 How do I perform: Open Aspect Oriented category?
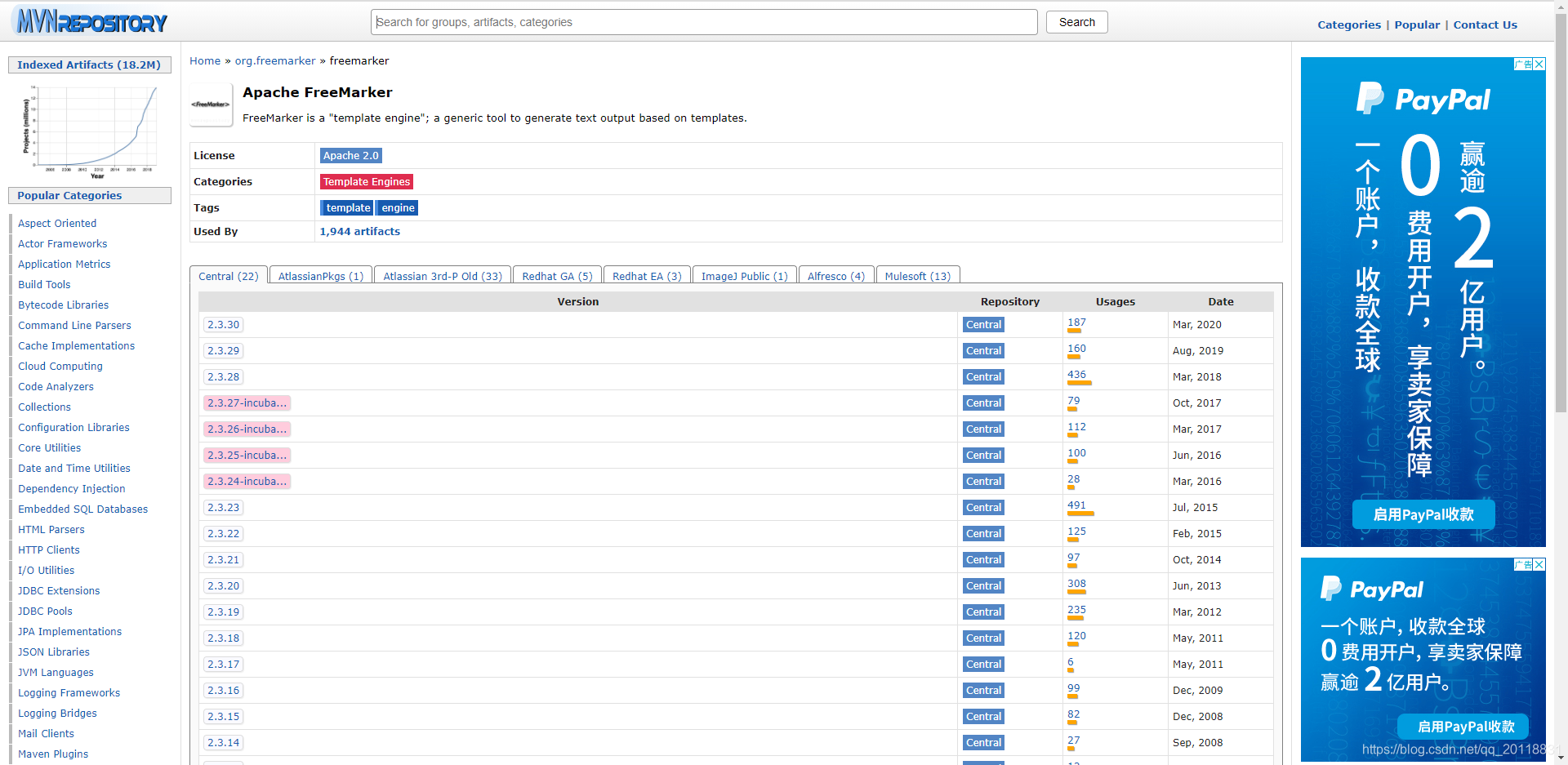[57, 223]
